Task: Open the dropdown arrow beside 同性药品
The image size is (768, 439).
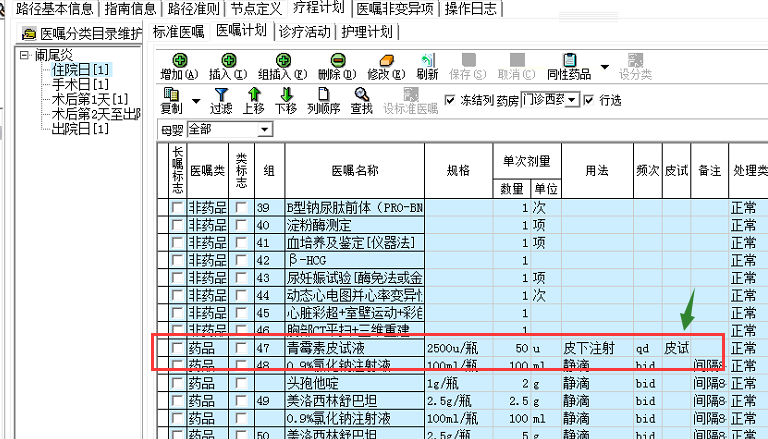Action: tap(605, 67)
